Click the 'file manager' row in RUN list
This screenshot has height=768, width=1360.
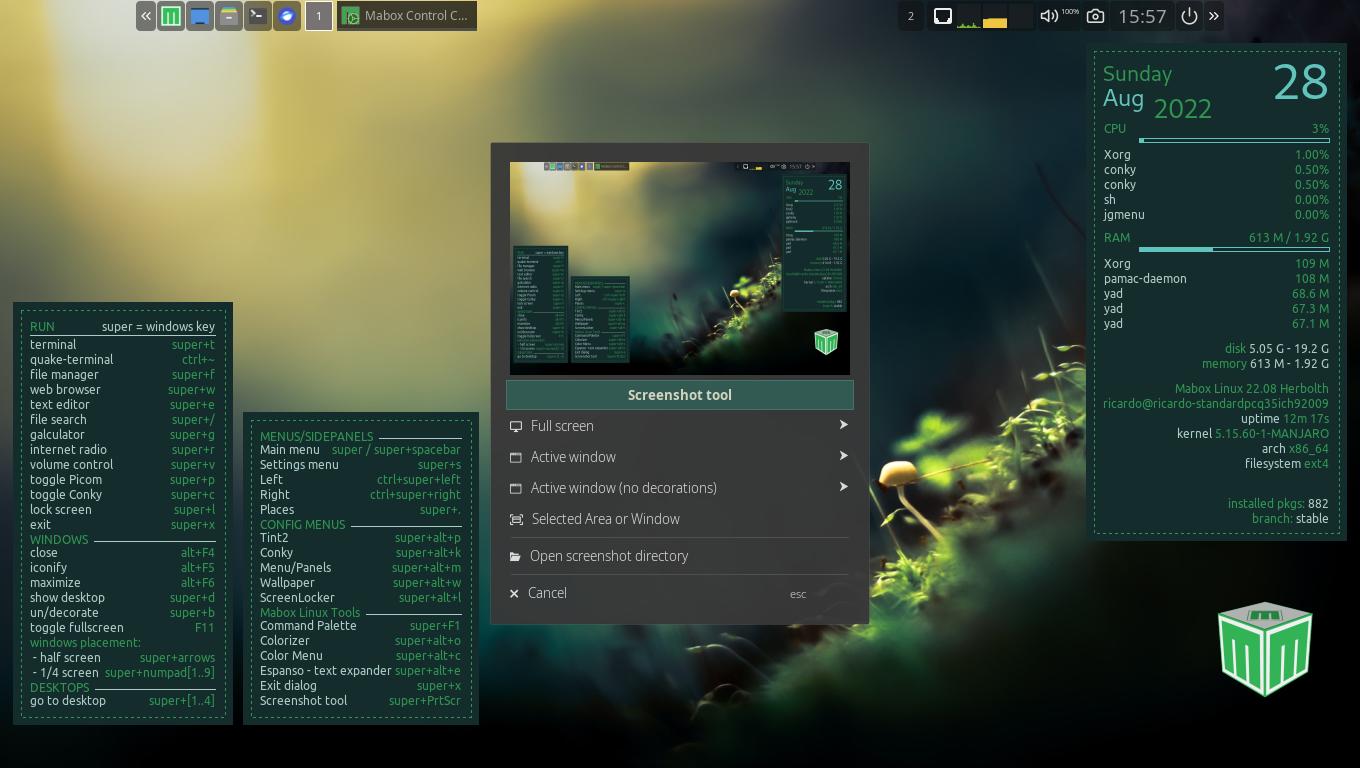point(122,374)
